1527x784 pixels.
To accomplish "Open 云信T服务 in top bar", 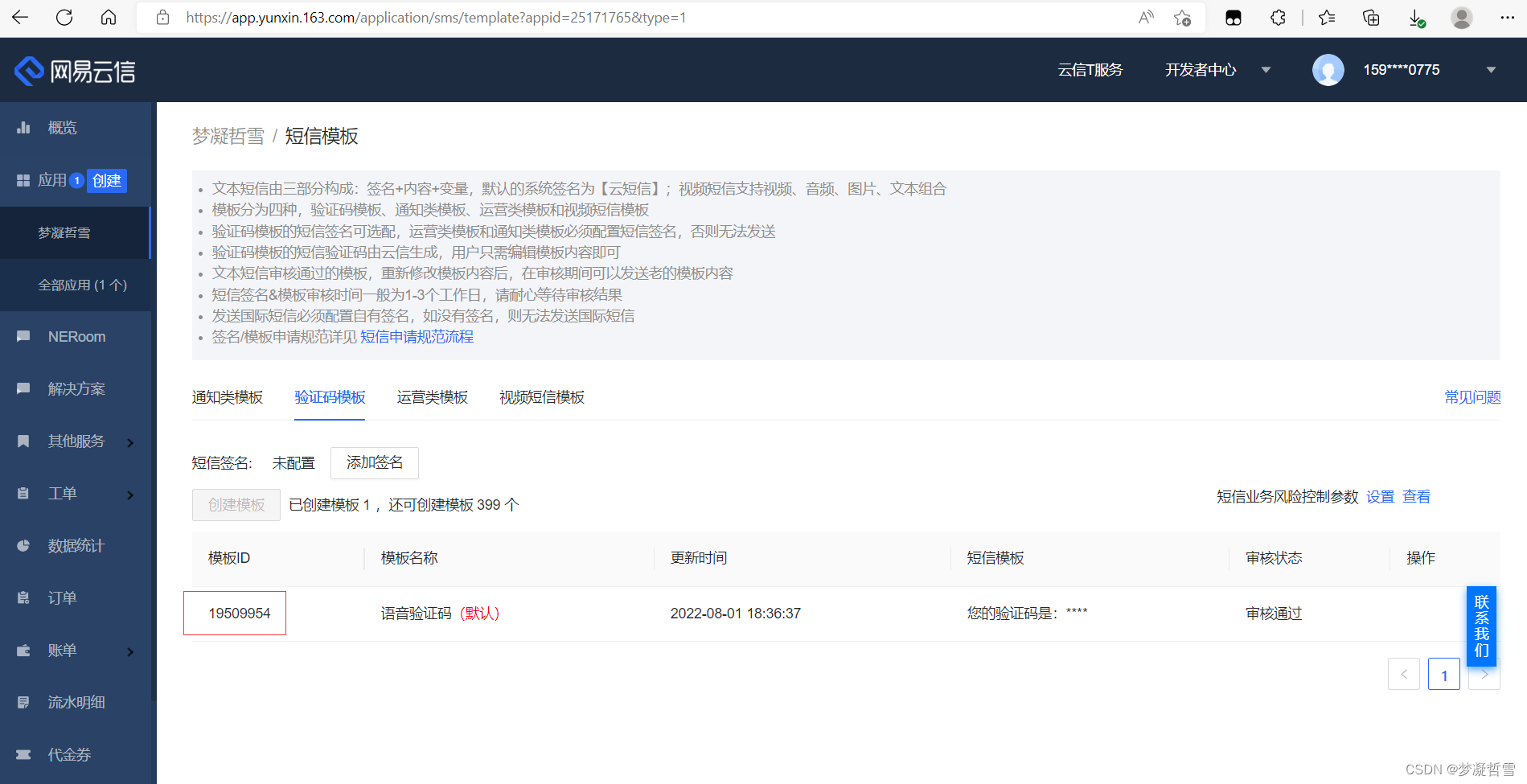I will point(1090,70).
